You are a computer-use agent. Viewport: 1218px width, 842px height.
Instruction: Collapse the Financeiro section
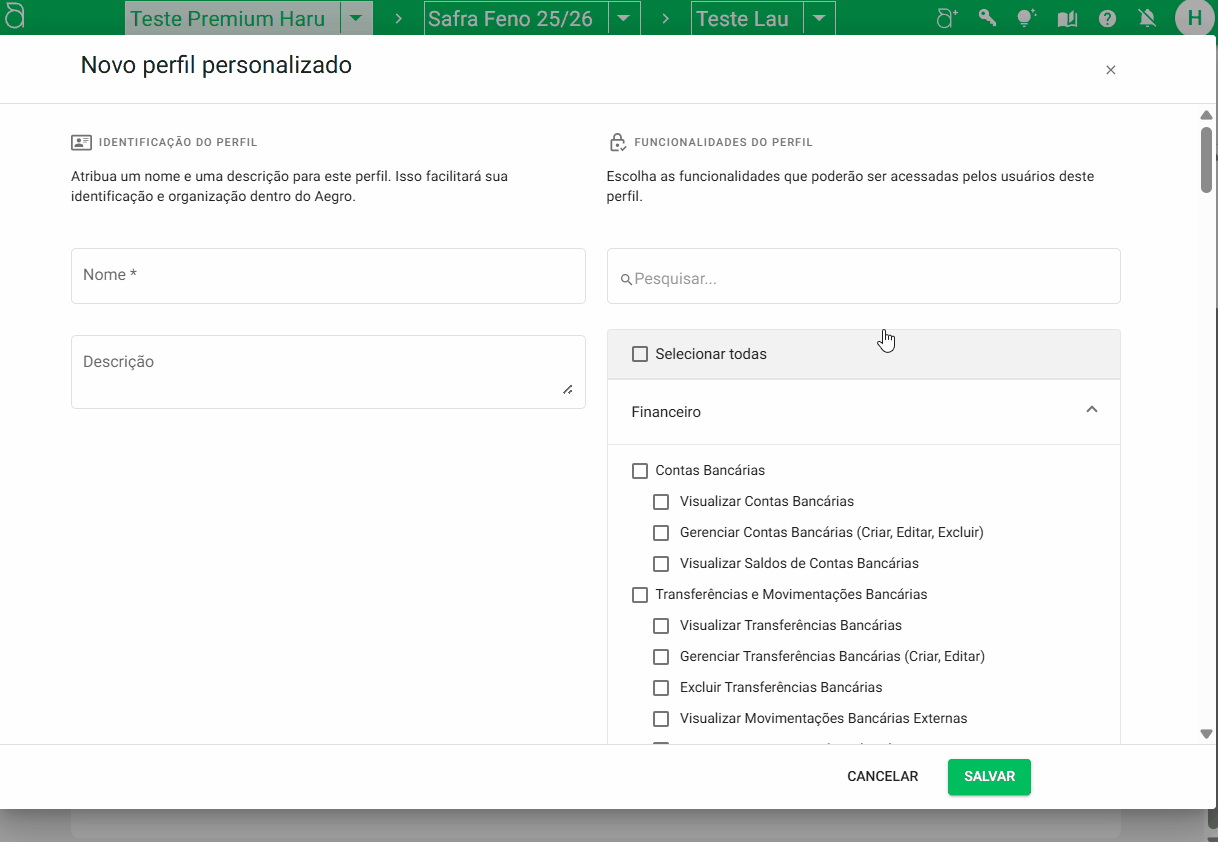pyautogui.click(x=1092, y=410)
